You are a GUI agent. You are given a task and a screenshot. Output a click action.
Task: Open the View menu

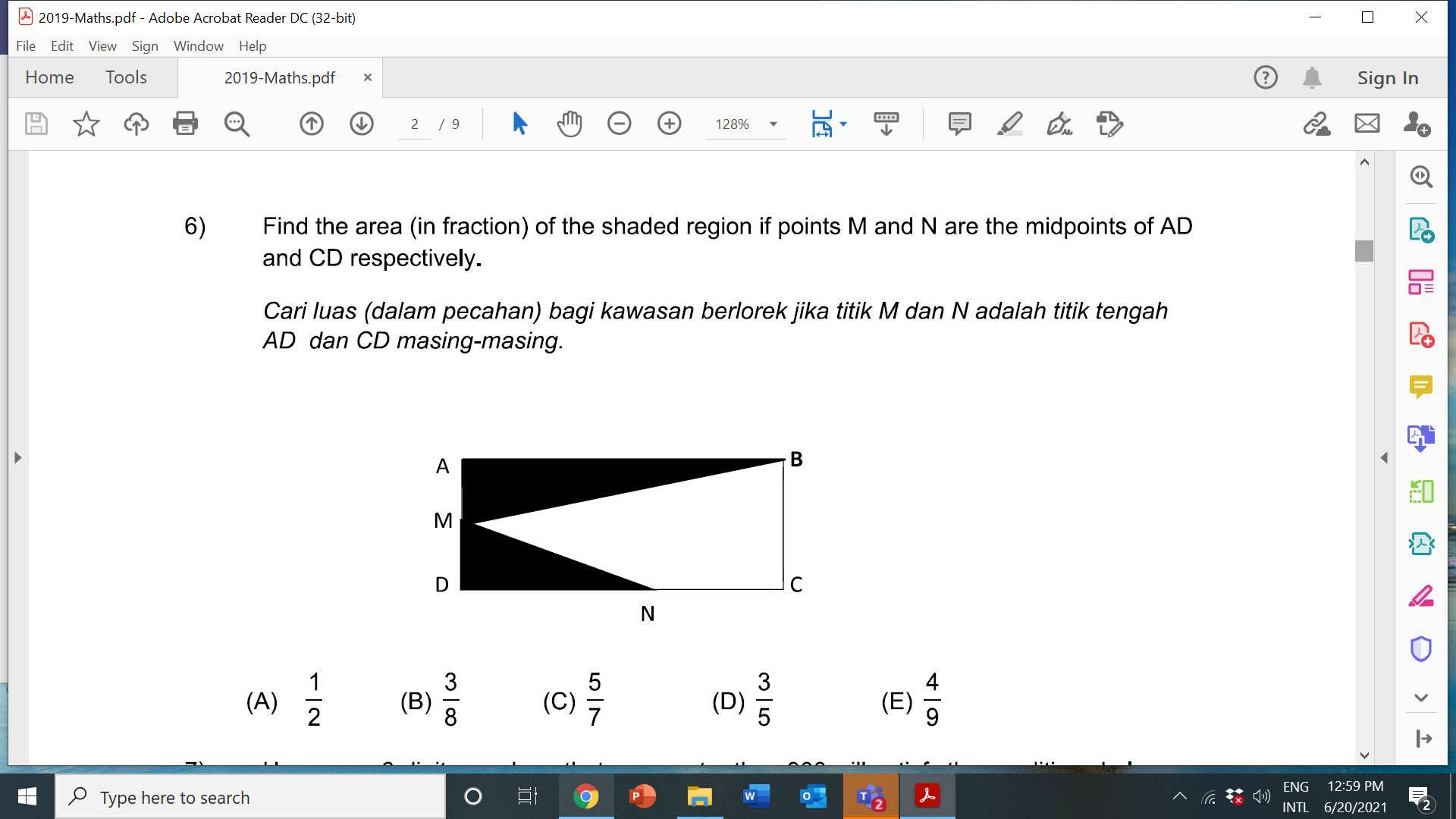(x=102, y=46)
